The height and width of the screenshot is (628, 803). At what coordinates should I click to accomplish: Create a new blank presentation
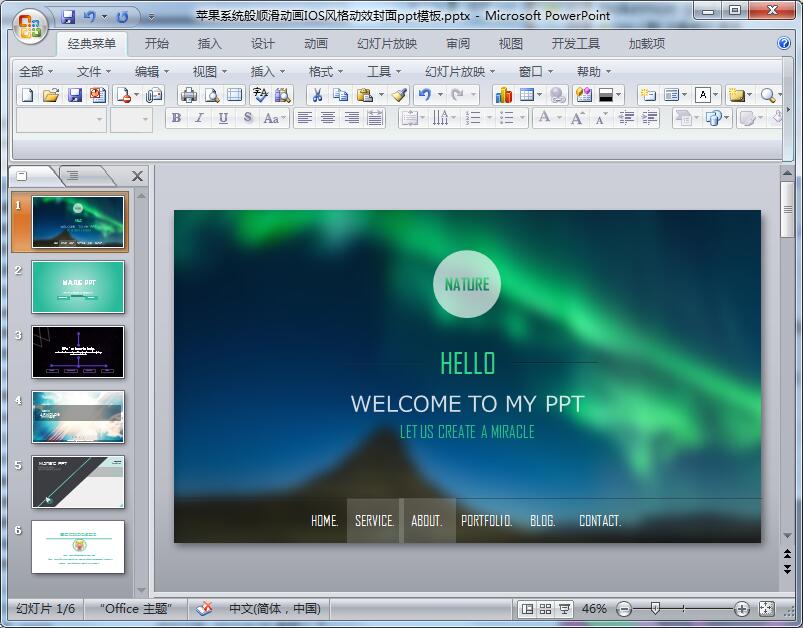(x=28, y=95)
